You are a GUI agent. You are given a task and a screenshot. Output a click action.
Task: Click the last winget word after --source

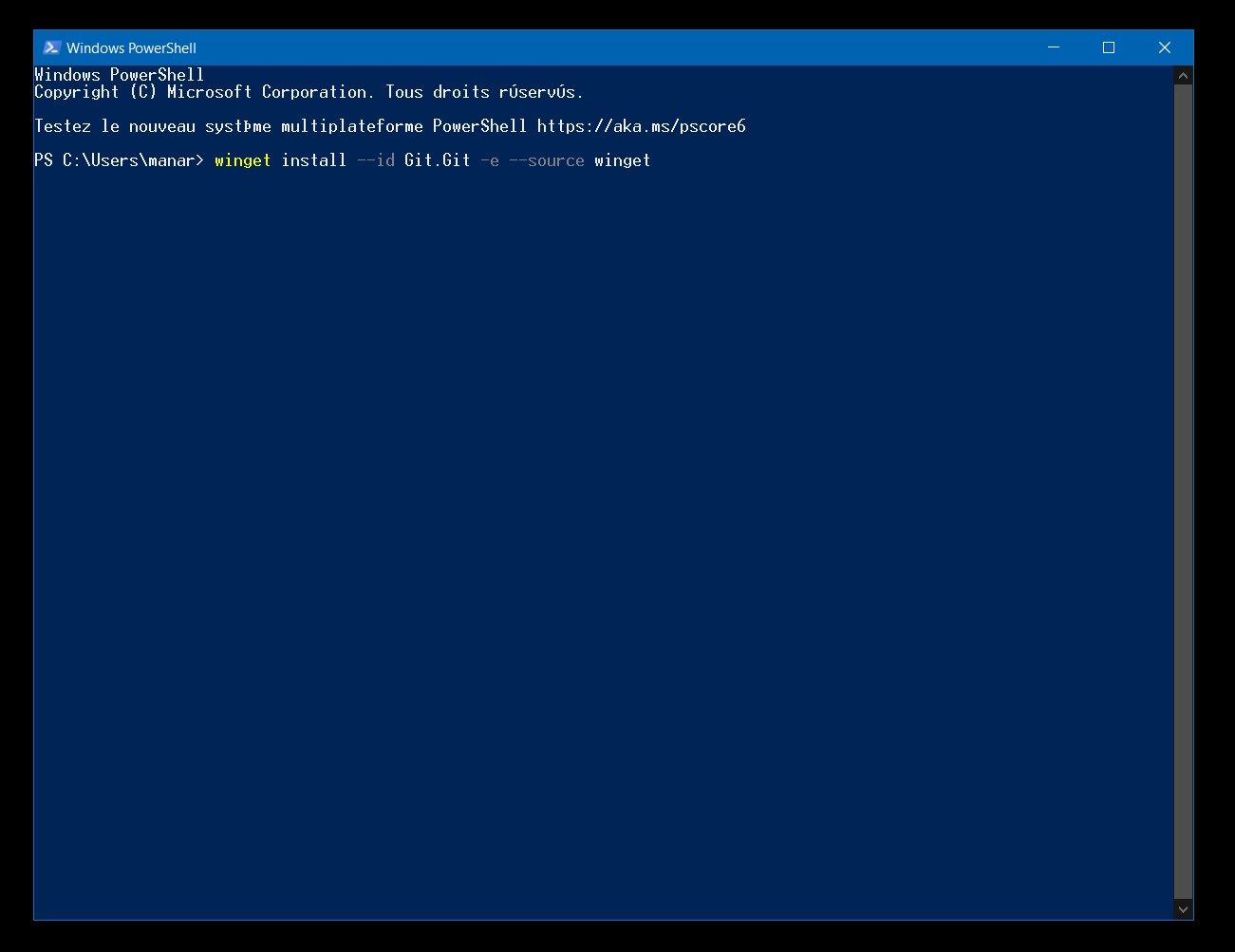tap(623, 160)
